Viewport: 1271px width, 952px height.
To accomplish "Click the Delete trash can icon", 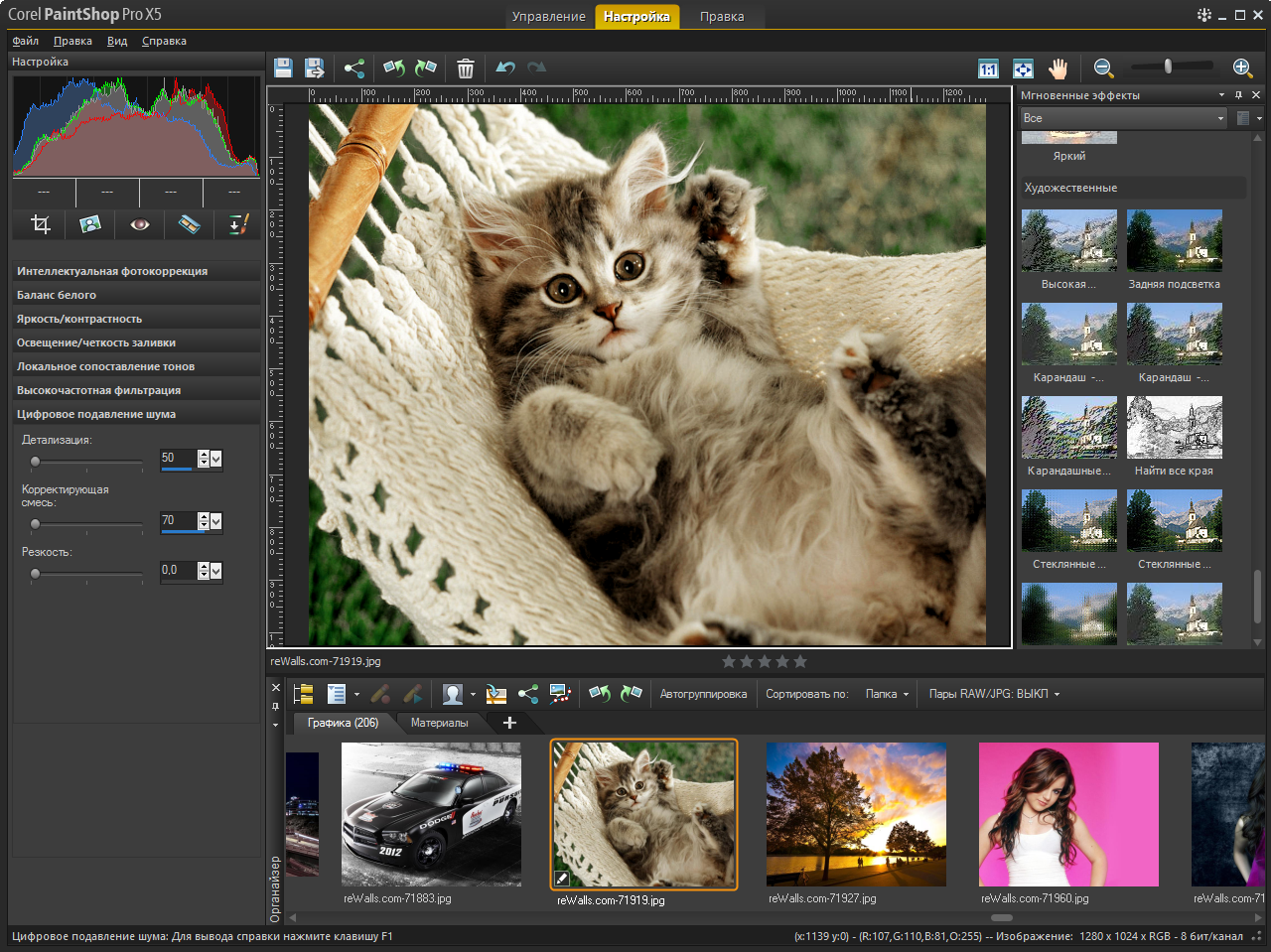I will click(466, 68).
